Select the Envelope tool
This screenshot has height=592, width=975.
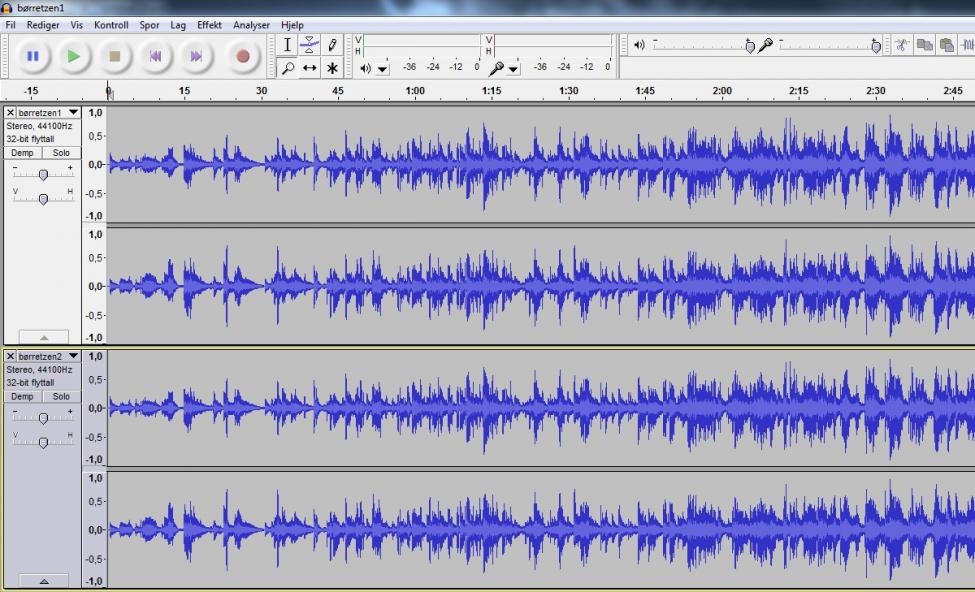310,45
